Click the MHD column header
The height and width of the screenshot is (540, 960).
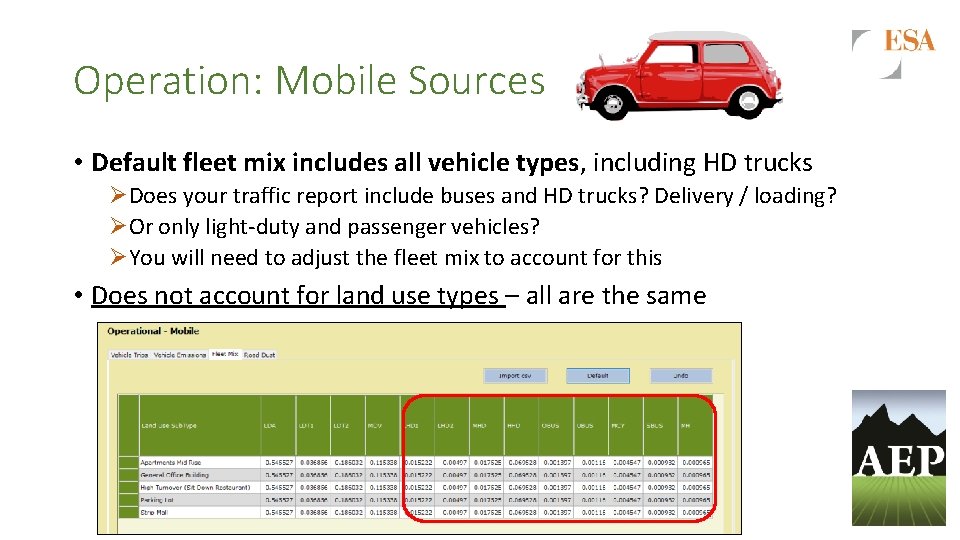click(487, 426)
